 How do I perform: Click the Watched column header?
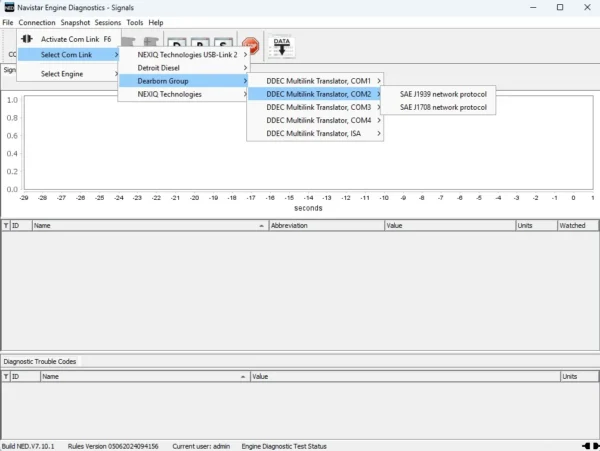point(578,226)
